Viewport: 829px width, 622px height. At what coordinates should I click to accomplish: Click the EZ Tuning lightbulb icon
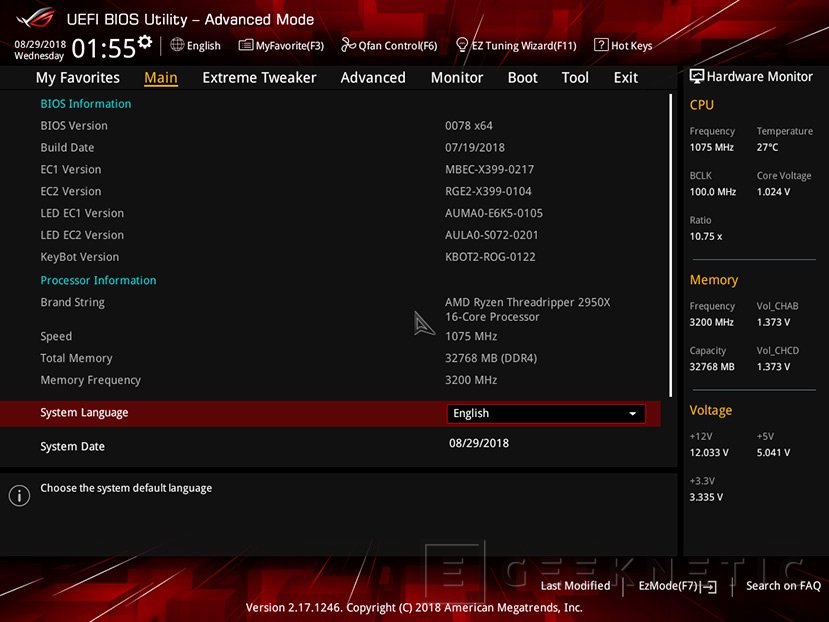pyautogui.click(x=462, y=45)
